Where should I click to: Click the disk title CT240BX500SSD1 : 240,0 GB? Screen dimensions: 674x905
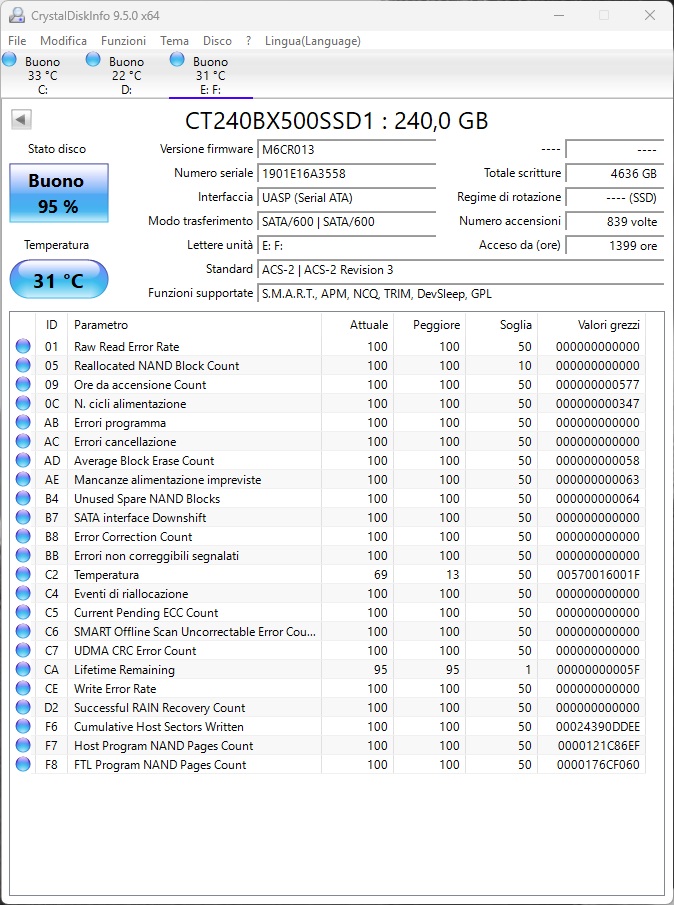tap(336, 121)
